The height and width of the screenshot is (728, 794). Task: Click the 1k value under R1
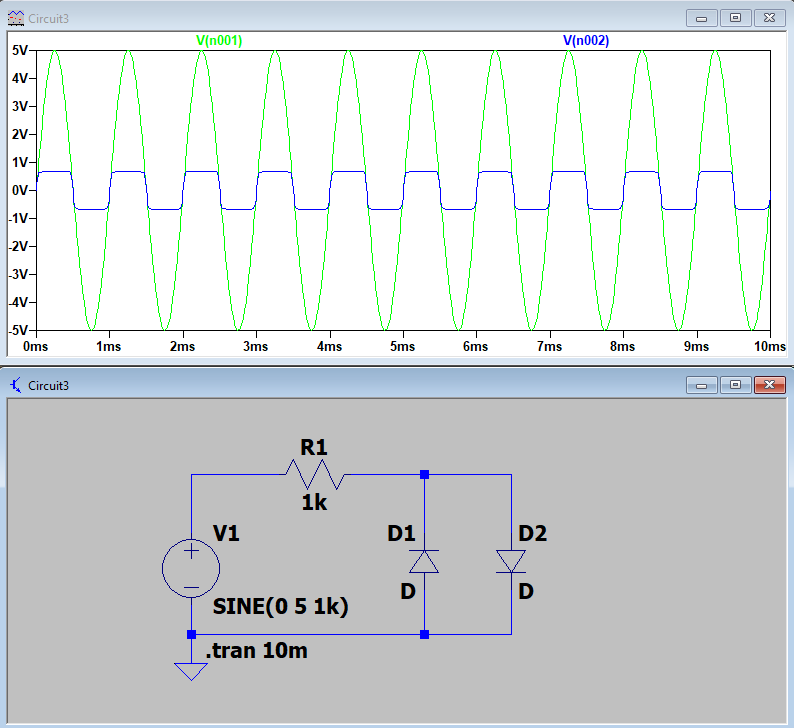tap(314, 503)
